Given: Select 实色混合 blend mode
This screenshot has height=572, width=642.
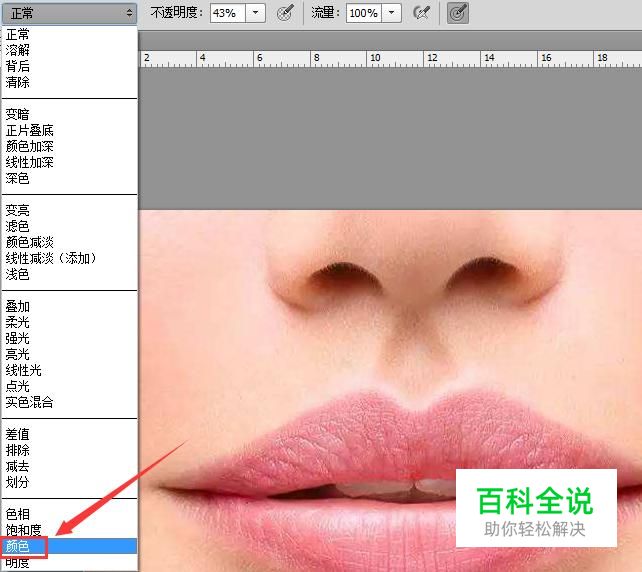Looking at the screenshot, I should [x=69, y=402].
